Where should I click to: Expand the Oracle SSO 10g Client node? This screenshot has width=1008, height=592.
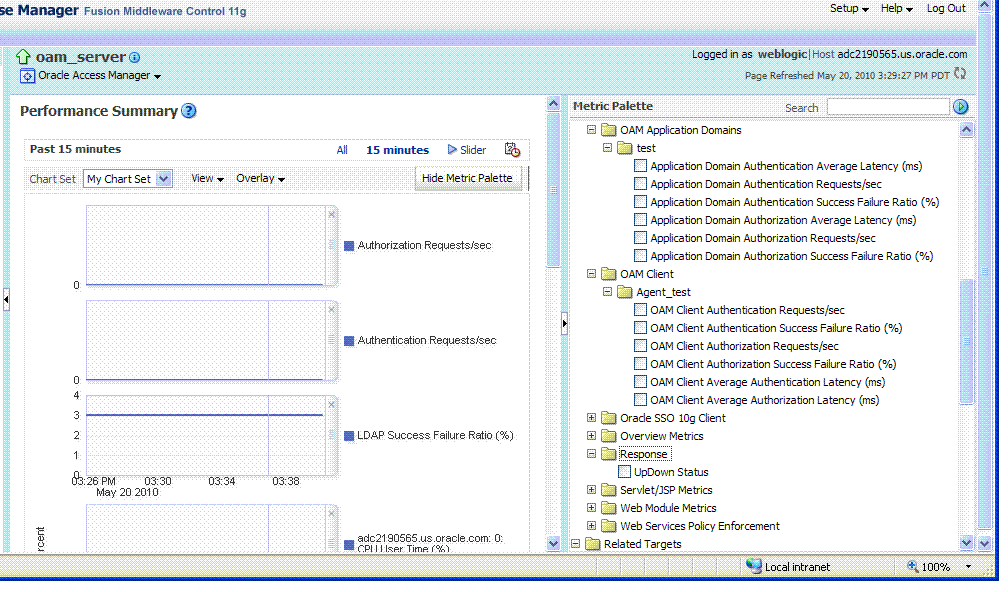(x=591, y=418)
